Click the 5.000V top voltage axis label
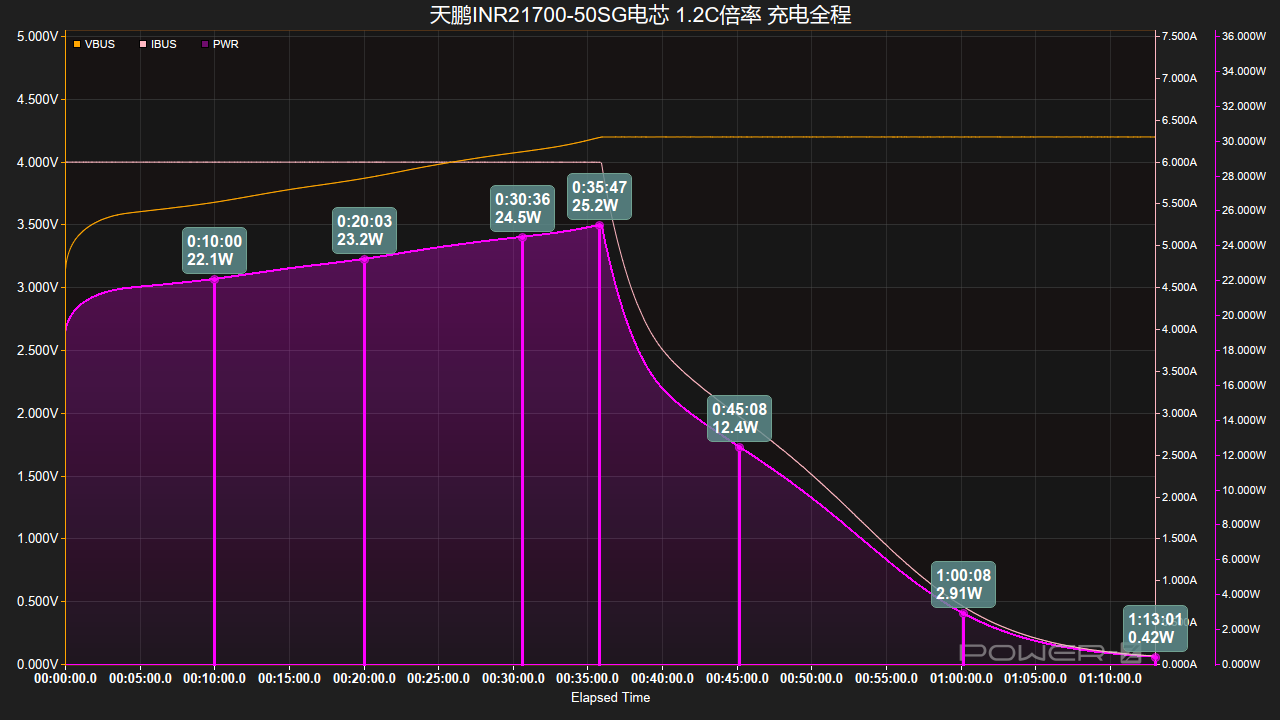The width and height of the screenshot is (1280, 720). (39, 36)
